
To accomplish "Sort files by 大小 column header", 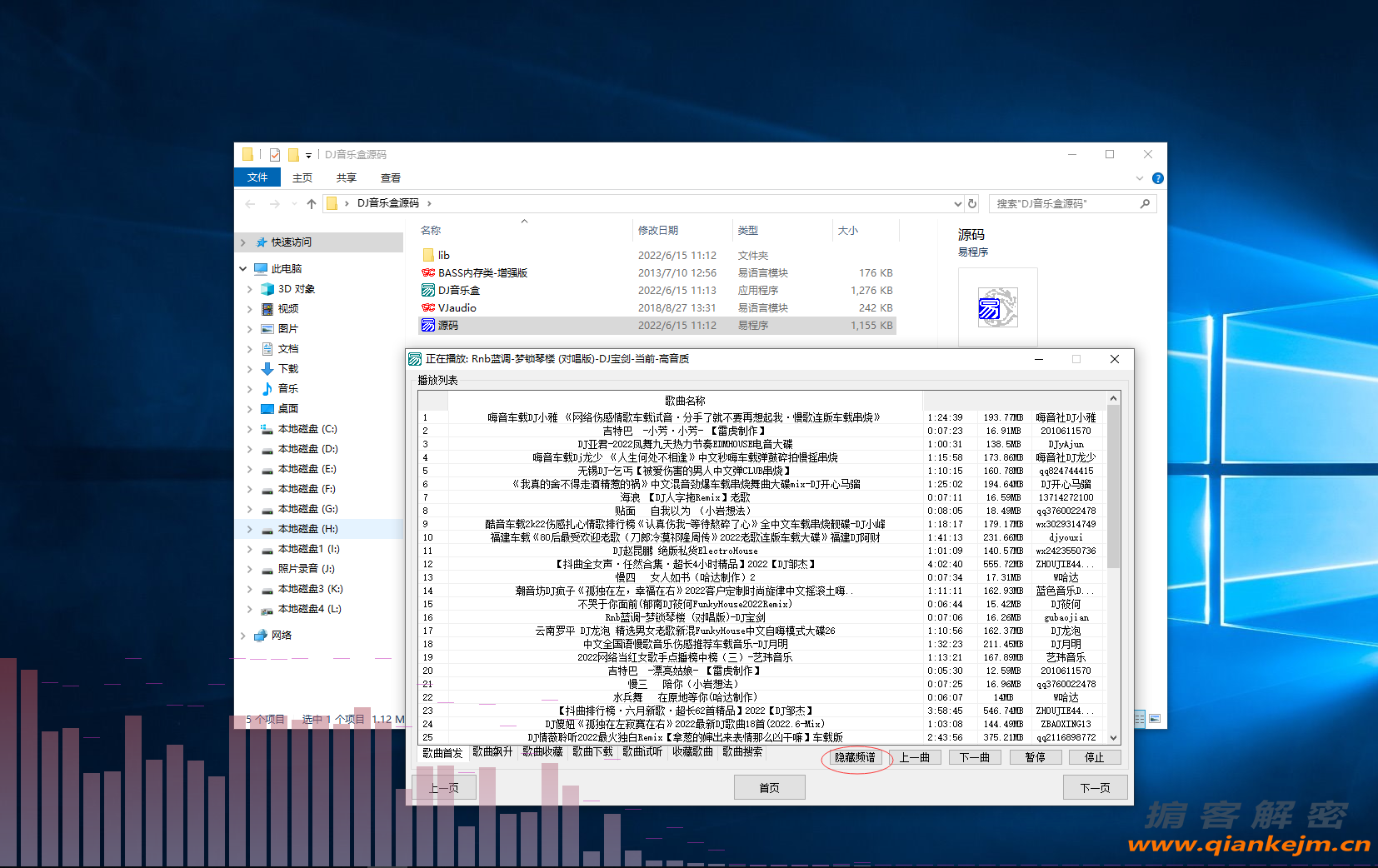I will click(865, 230).
